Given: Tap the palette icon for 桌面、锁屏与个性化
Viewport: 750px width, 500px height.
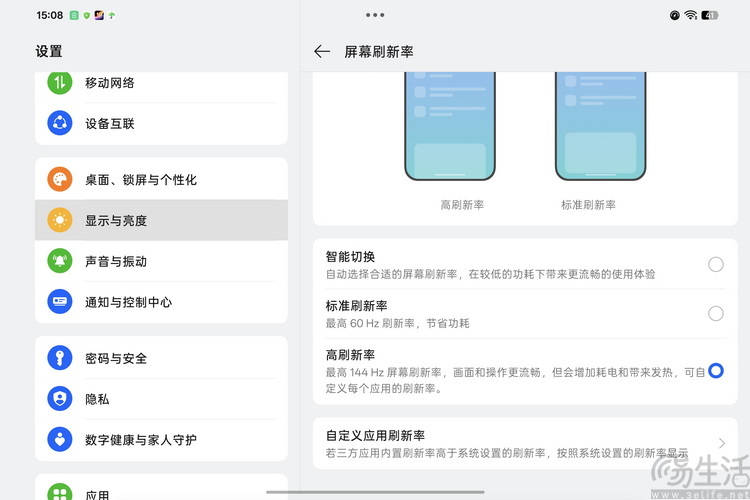Looking at the screenshot, I should 60,180.
